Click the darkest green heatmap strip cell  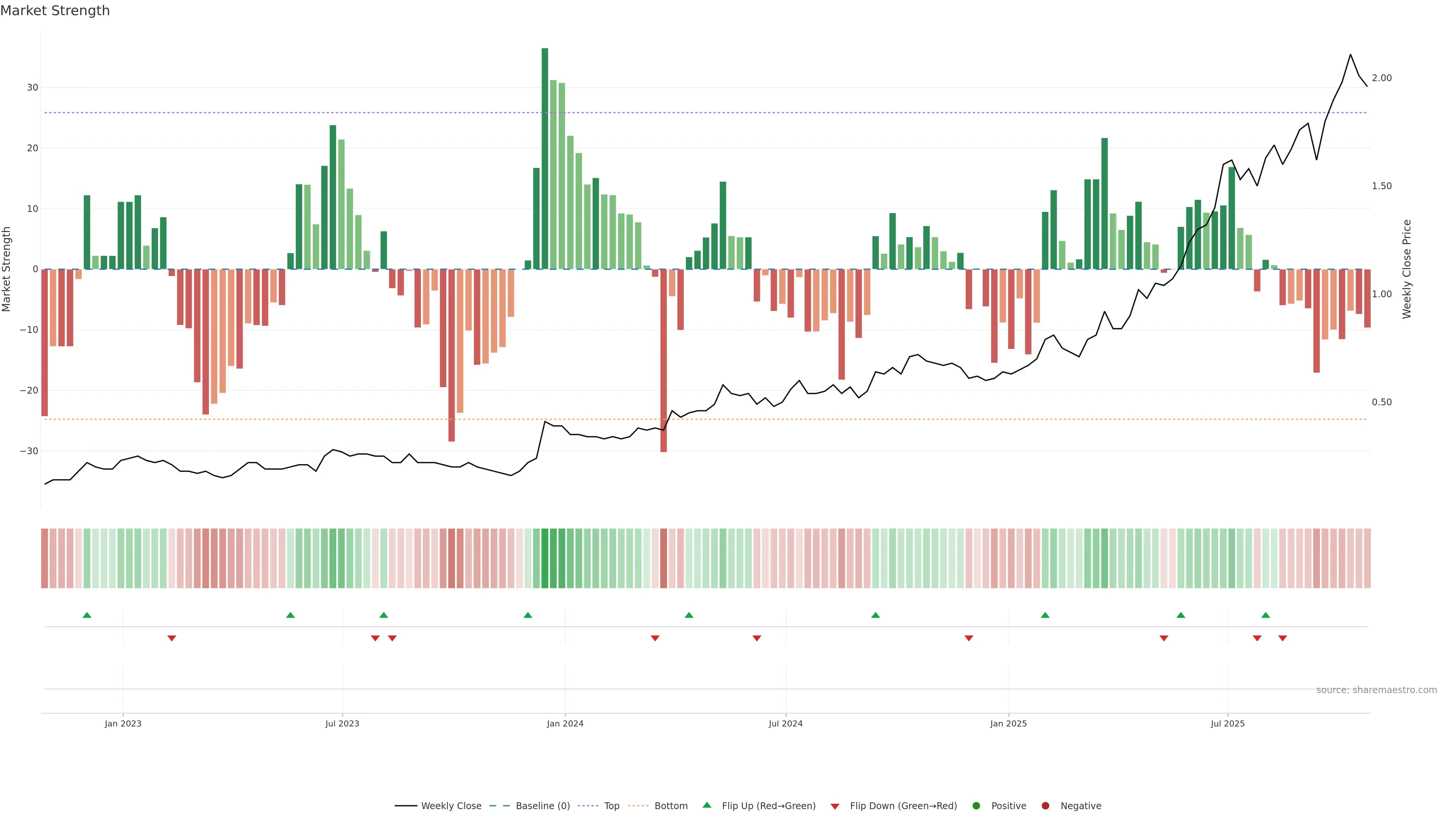coord(545,559)
